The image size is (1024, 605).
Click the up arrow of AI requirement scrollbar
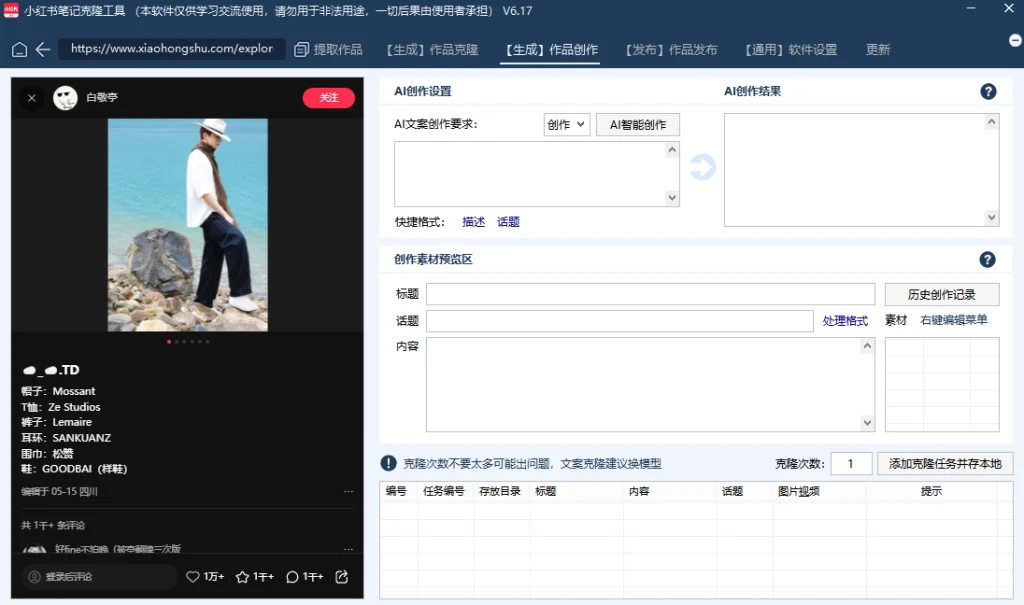[x=672, y=150]
